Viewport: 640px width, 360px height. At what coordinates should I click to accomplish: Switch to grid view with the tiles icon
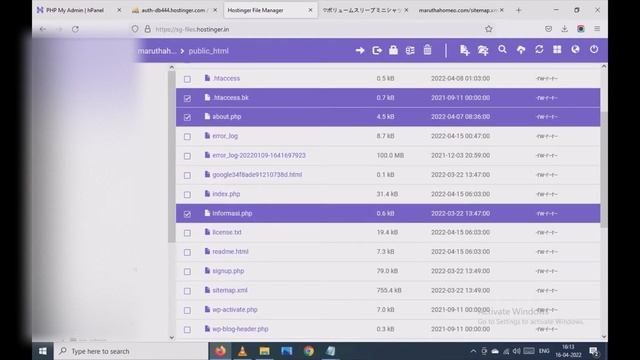557,50
